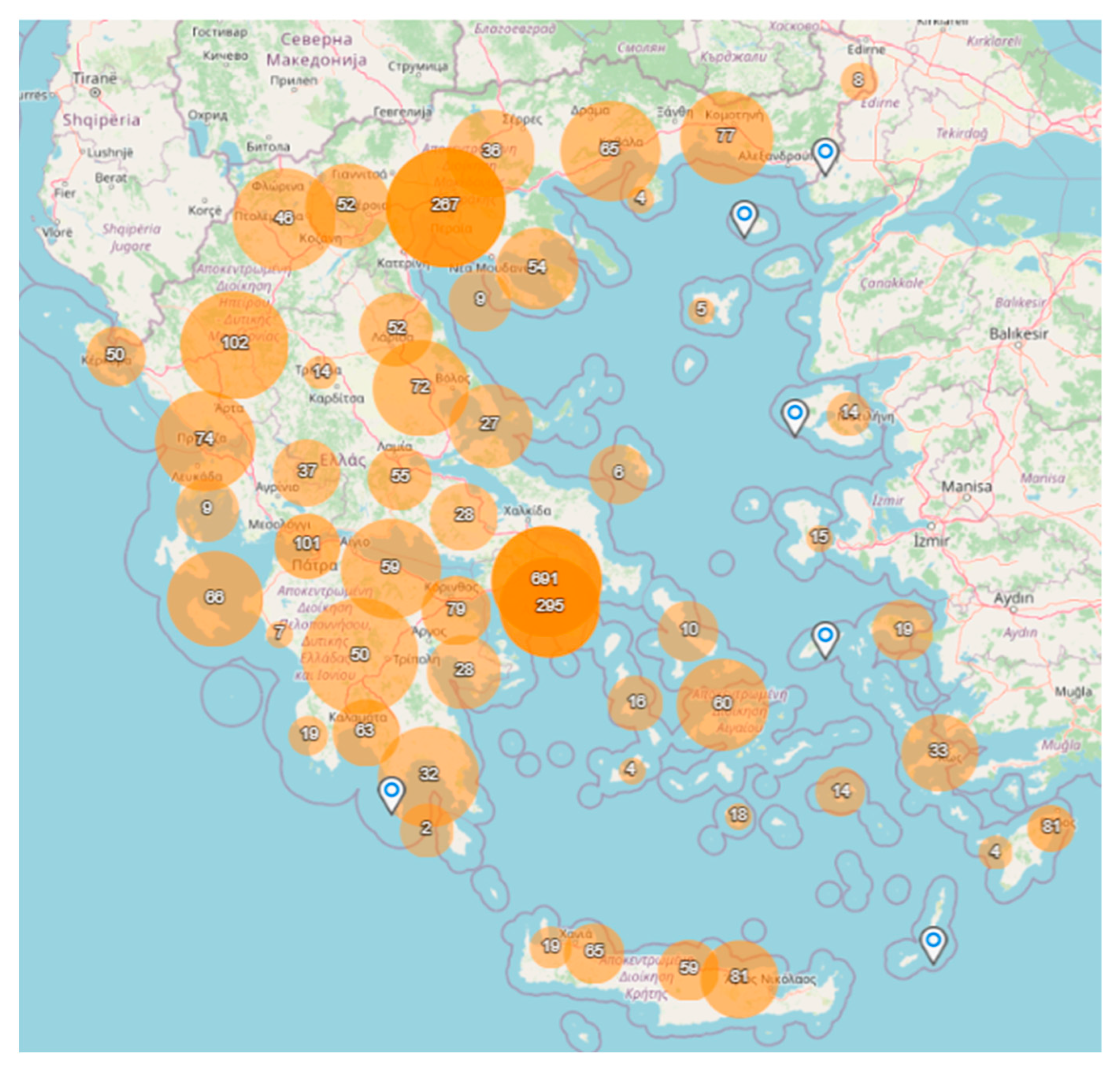The width and height of the screenshot is (1120, 1070).
Task: Click the 5 cluster in northern Aegean
Action: click(x=701, y=310)
